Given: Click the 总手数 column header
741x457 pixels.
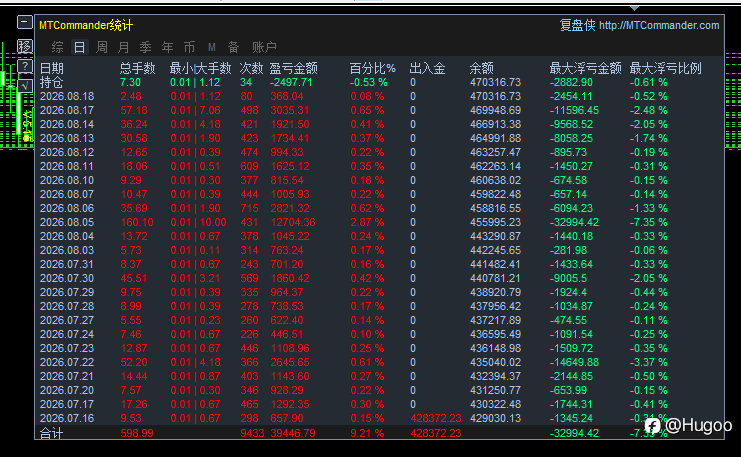Looking at the screenshot, I should (x=138, y=68).
